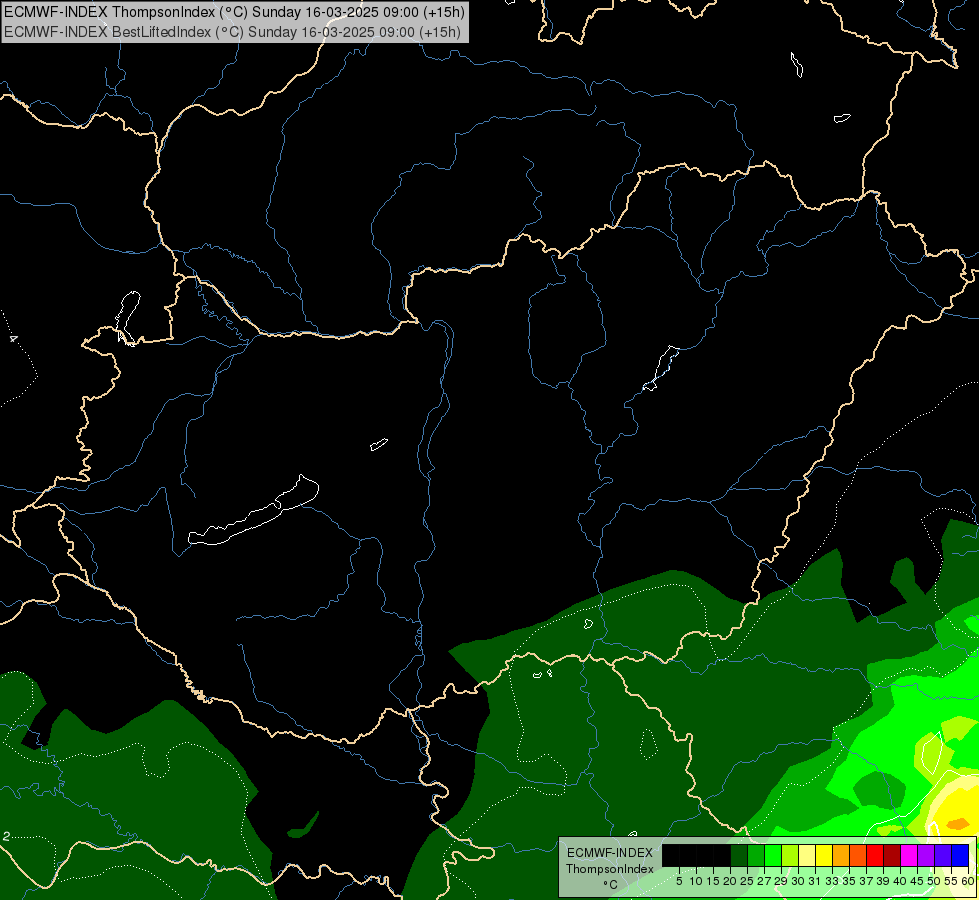
Task: Click the legend value 40
Action: click(899, 881)
